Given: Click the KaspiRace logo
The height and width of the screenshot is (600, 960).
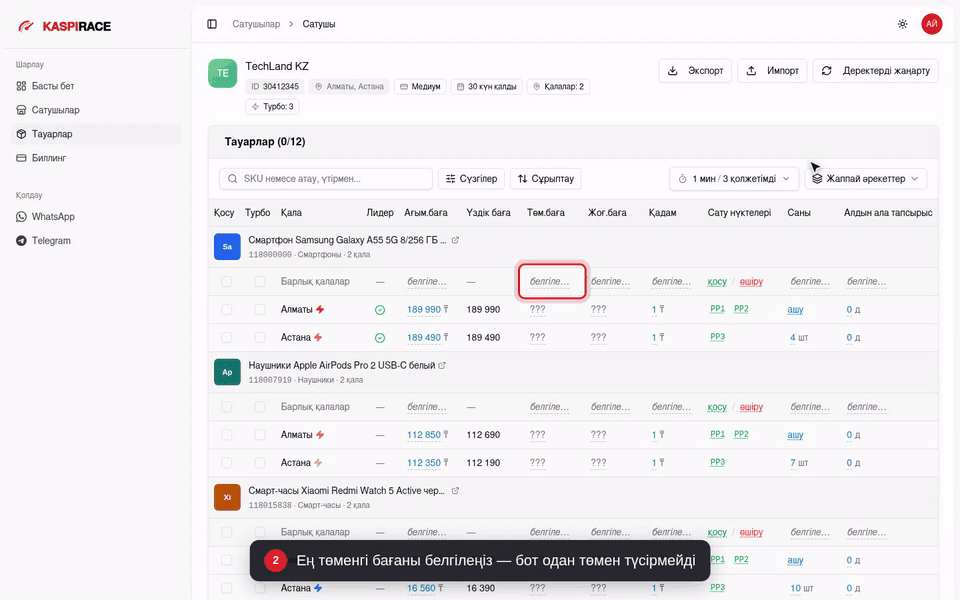Looking at the screenshot, I should [64, 26].
